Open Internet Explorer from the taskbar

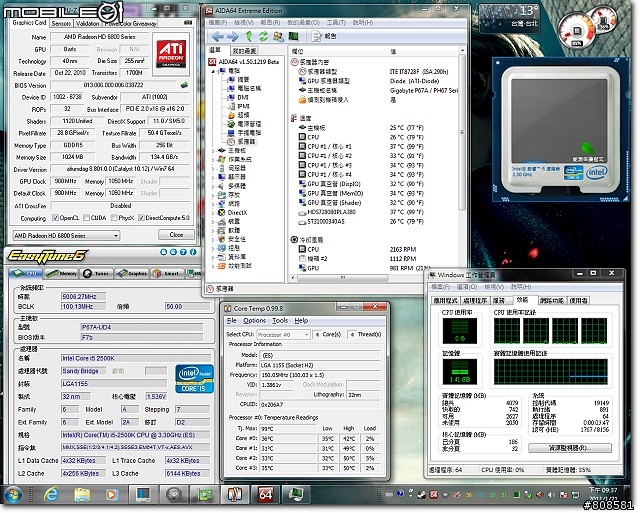coord(51,494)
